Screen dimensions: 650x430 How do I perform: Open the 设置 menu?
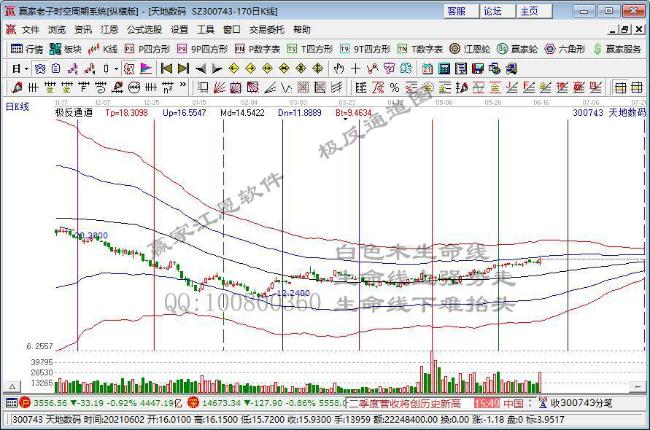point(179,29)
